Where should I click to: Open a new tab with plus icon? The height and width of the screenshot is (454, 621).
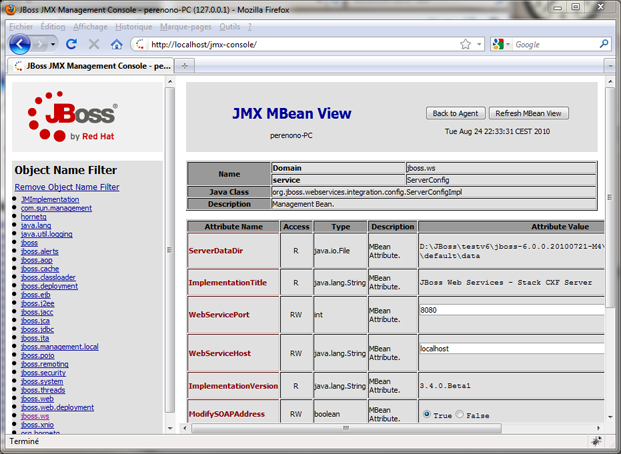187,65
